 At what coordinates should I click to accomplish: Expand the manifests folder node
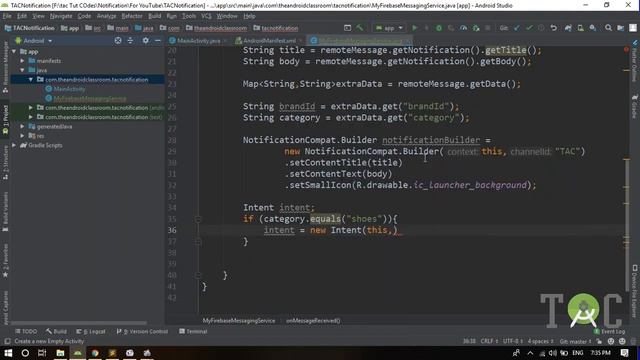point(22,60)
